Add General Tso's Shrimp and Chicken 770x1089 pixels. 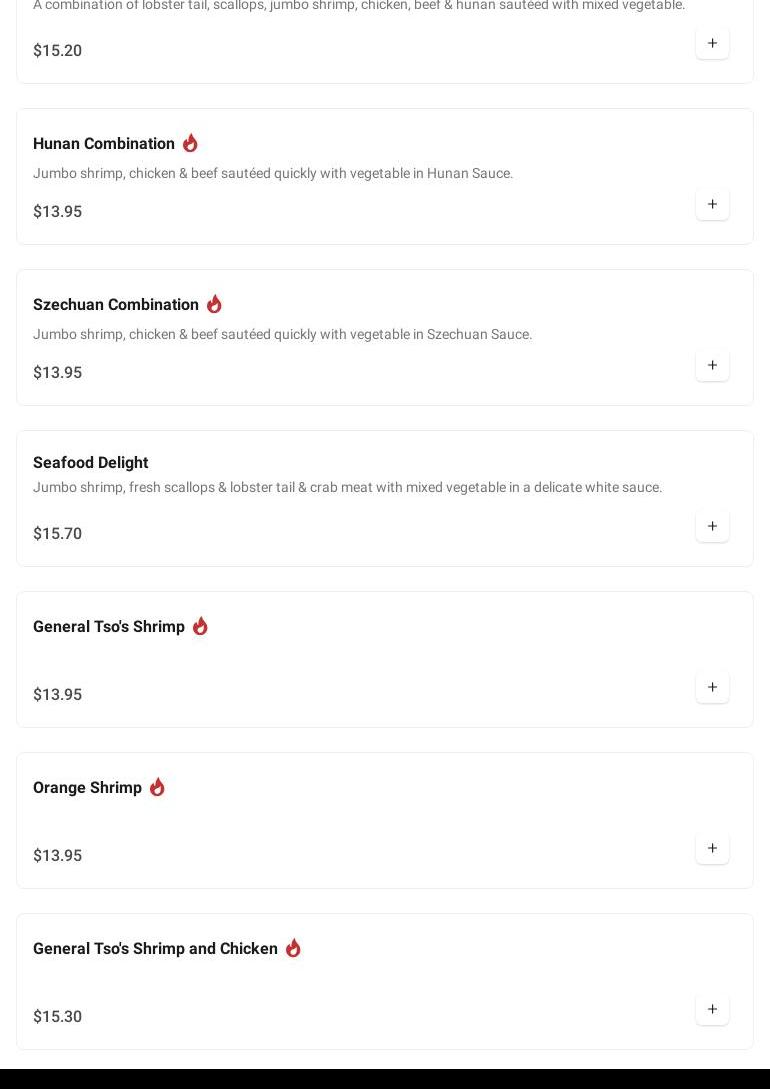pos(712,1009)
